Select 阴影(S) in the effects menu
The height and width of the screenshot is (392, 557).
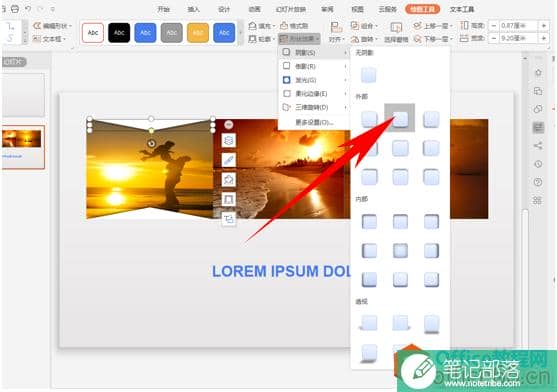[314, 53]
